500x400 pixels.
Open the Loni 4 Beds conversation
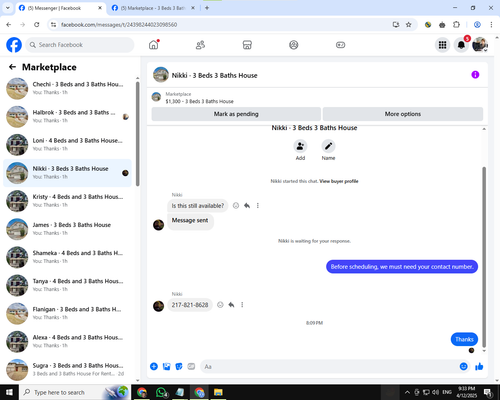(x=67, y=145)
